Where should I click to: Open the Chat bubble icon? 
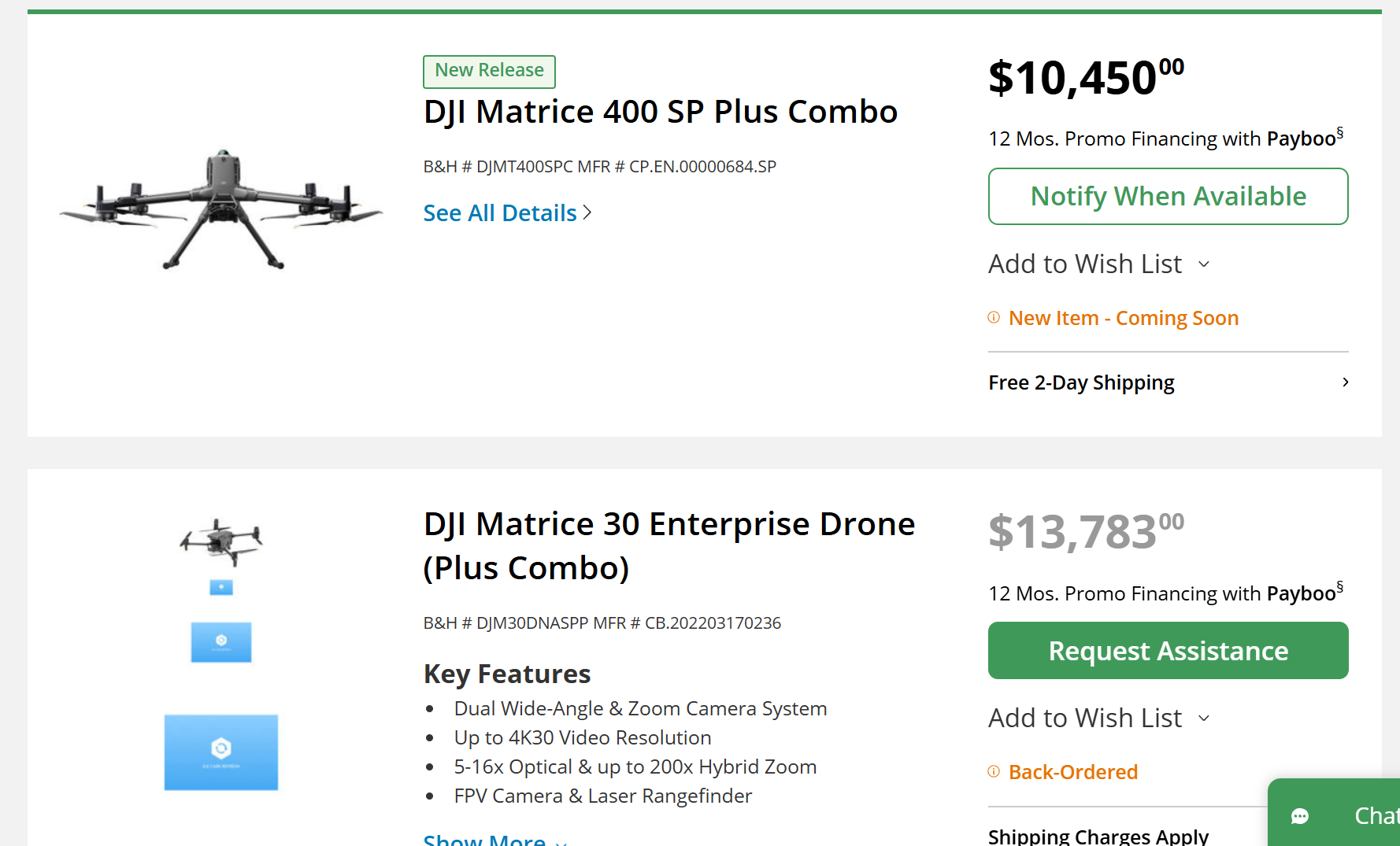(1300, 816)
